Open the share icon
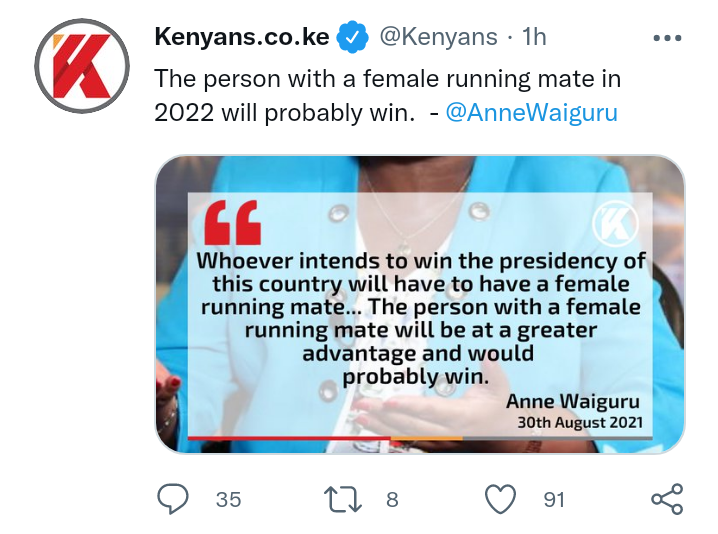Viewport: 718px width, 534px height. tap(667, 499)
